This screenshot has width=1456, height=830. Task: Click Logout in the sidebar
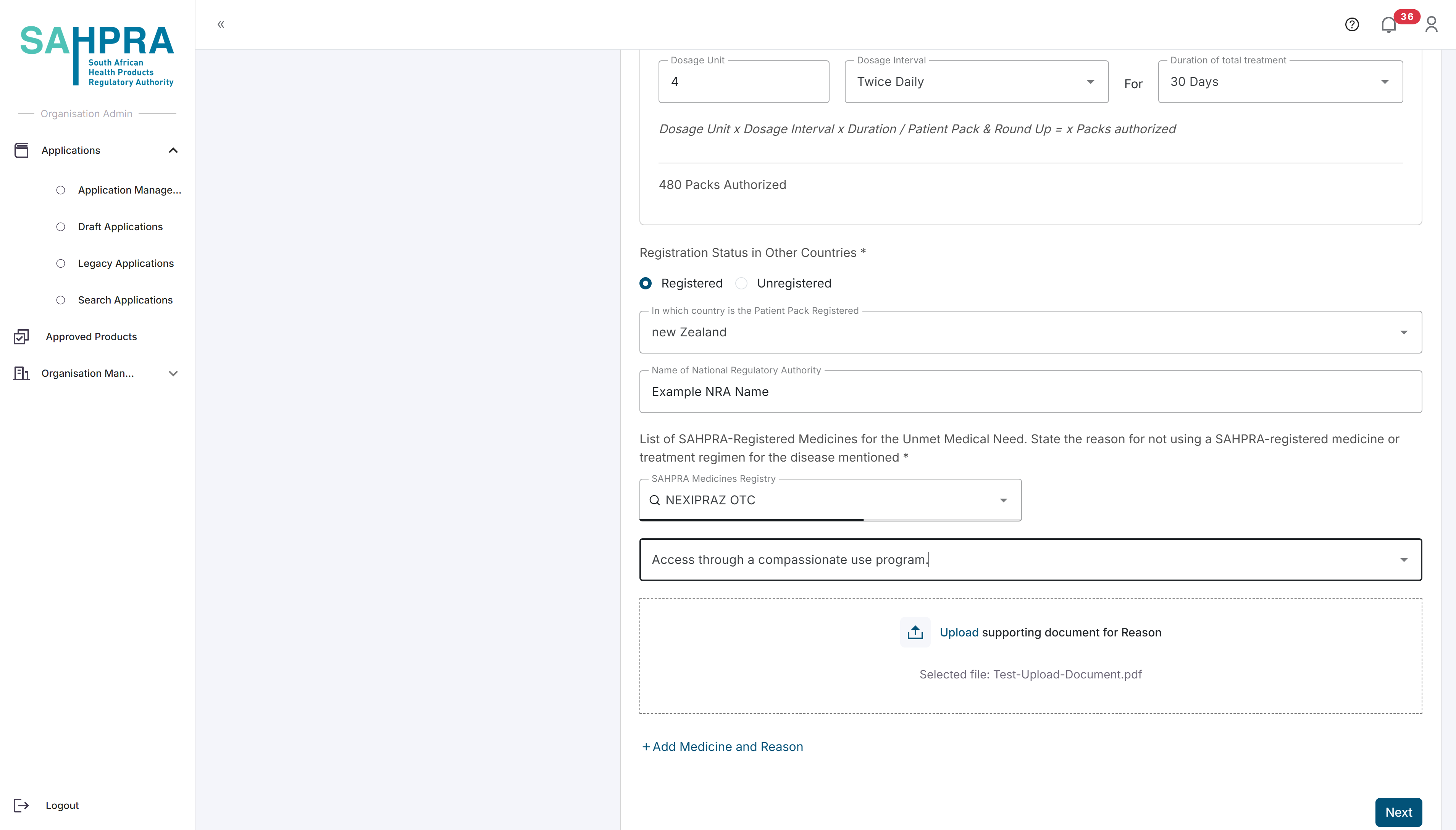coord(62,806)
